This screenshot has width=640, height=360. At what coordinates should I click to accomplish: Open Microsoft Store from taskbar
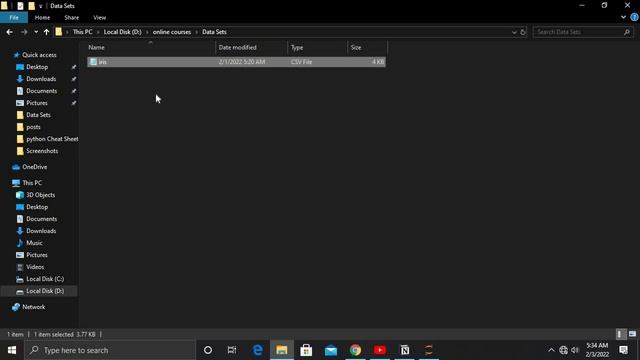click(306, 350)
